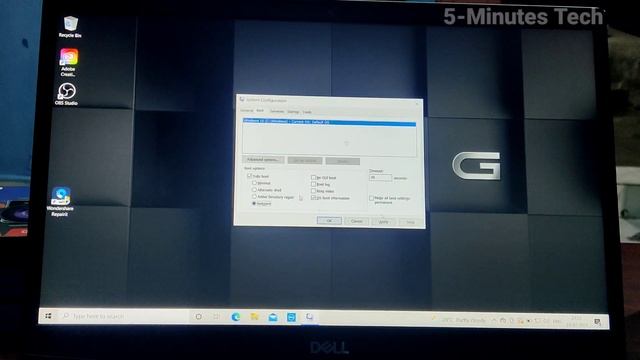Enable the Base video checkbox
Viewport: 640px width, 360px height.
tap(313, 191)
